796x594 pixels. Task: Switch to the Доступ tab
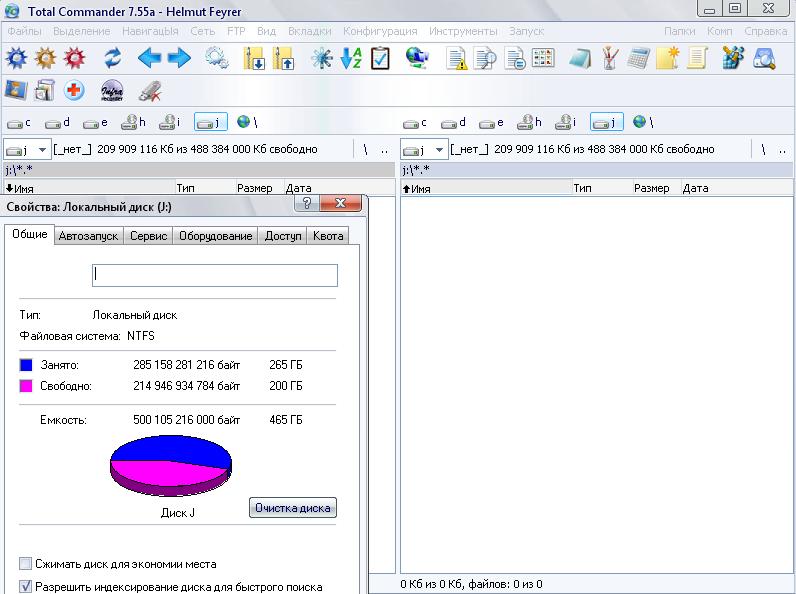pos(283,236)
